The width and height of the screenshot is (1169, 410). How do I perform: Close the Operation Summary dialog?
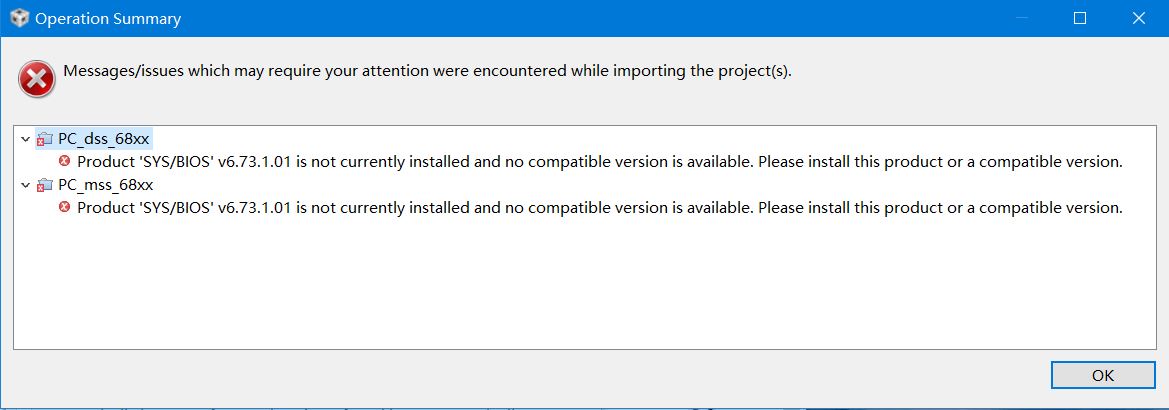pos(1138,19)
